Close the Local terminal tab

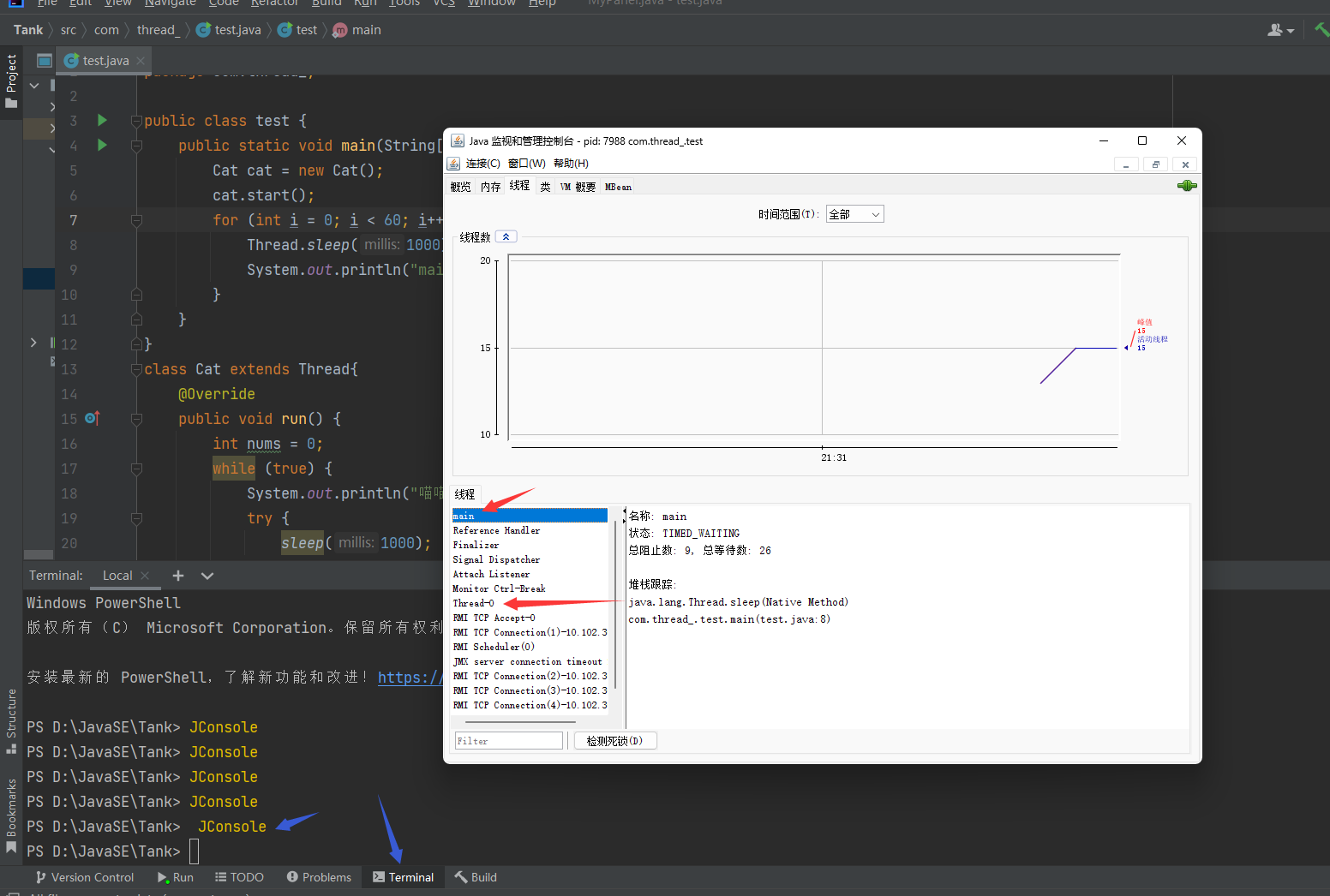coord(145,576)
